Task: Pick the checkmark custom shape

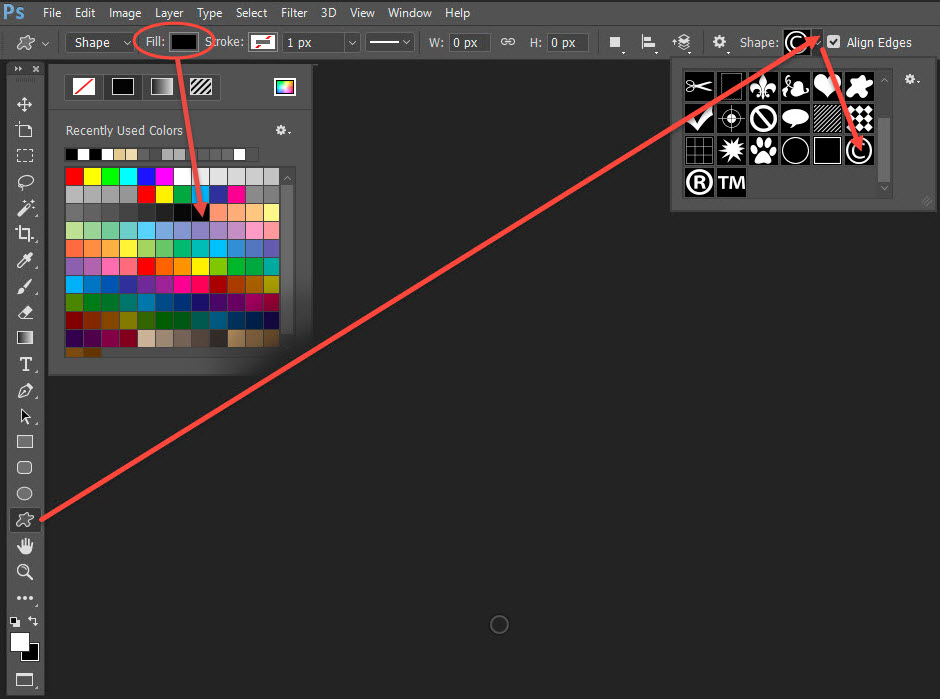Action: (x=699, y=118)
